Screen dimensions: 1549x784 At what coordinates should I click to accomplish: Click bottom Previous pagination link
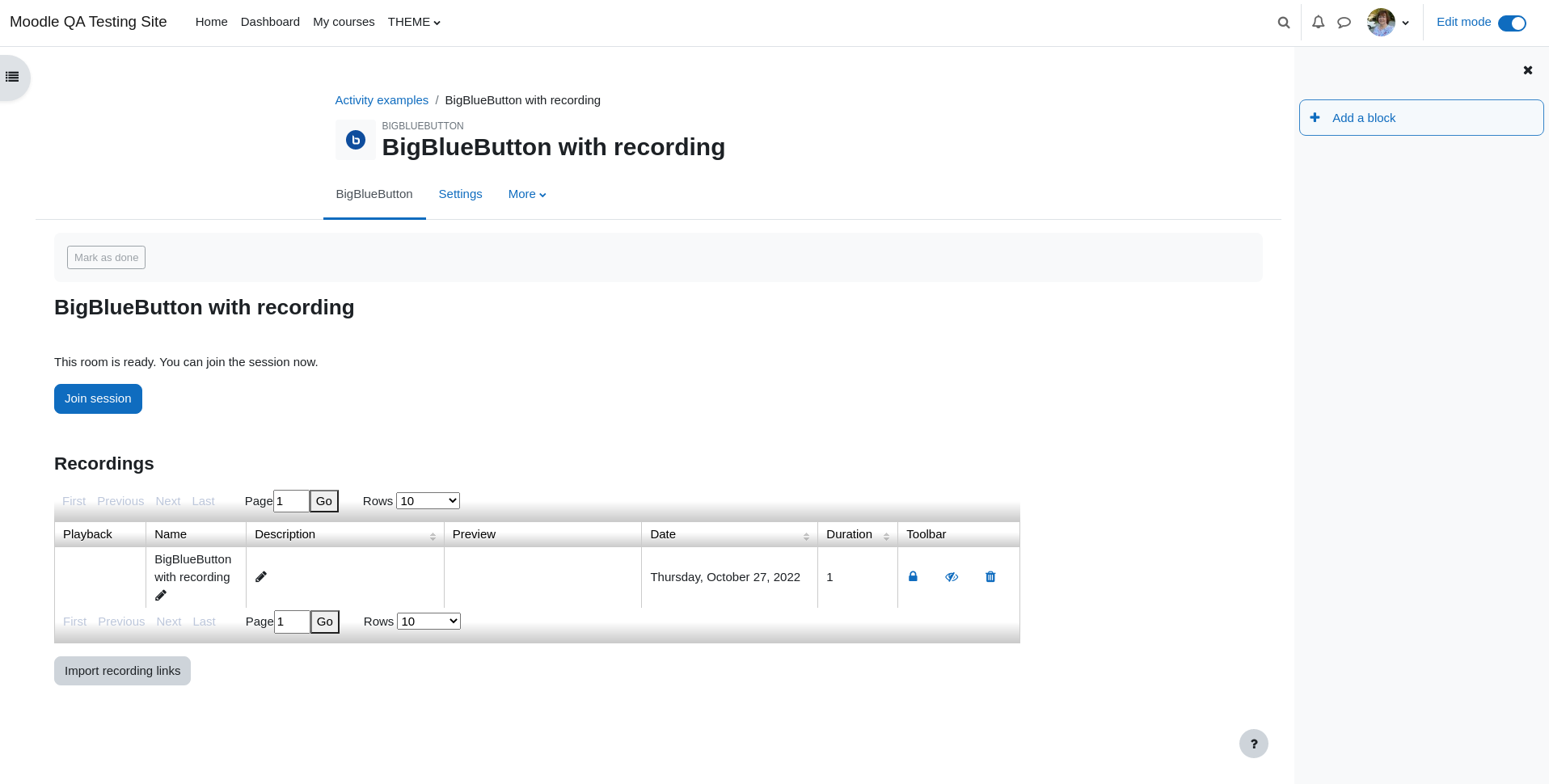(x=121, y=622)
